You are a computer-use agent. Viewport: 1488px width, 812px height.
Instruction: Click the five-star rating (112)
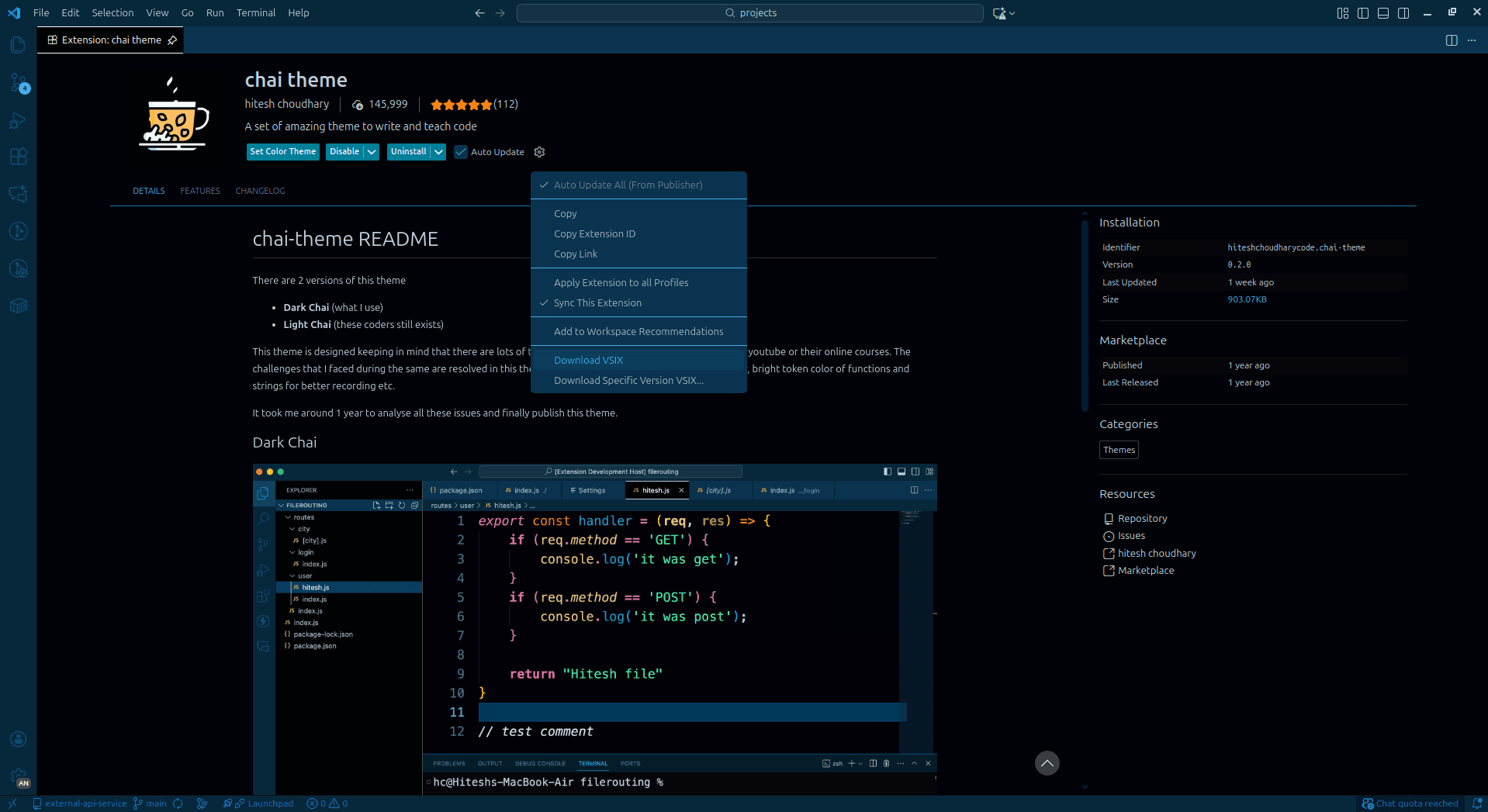(474, 104)
